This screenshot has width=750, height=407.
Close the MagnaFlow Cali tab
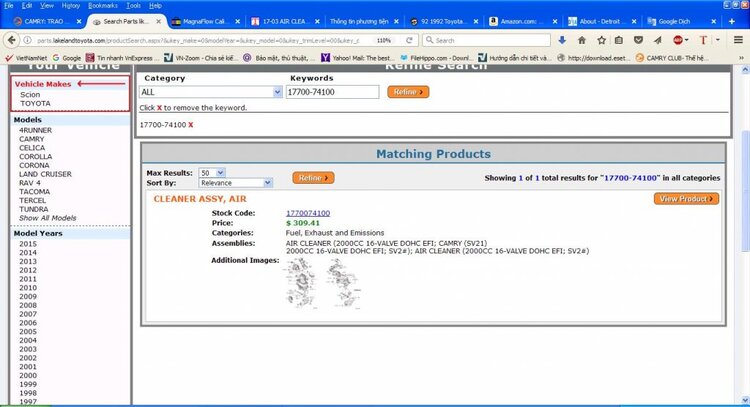tap(237, 22)
